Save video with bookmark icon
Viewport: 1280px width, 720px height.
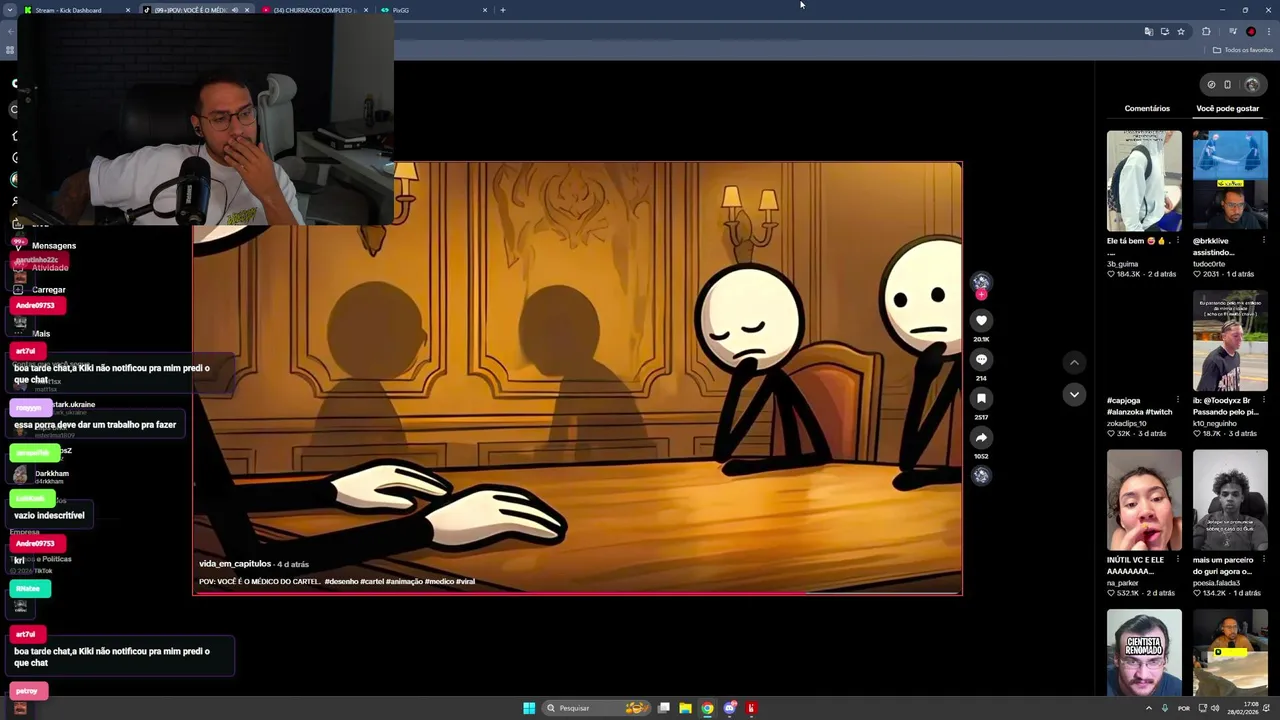981,398
